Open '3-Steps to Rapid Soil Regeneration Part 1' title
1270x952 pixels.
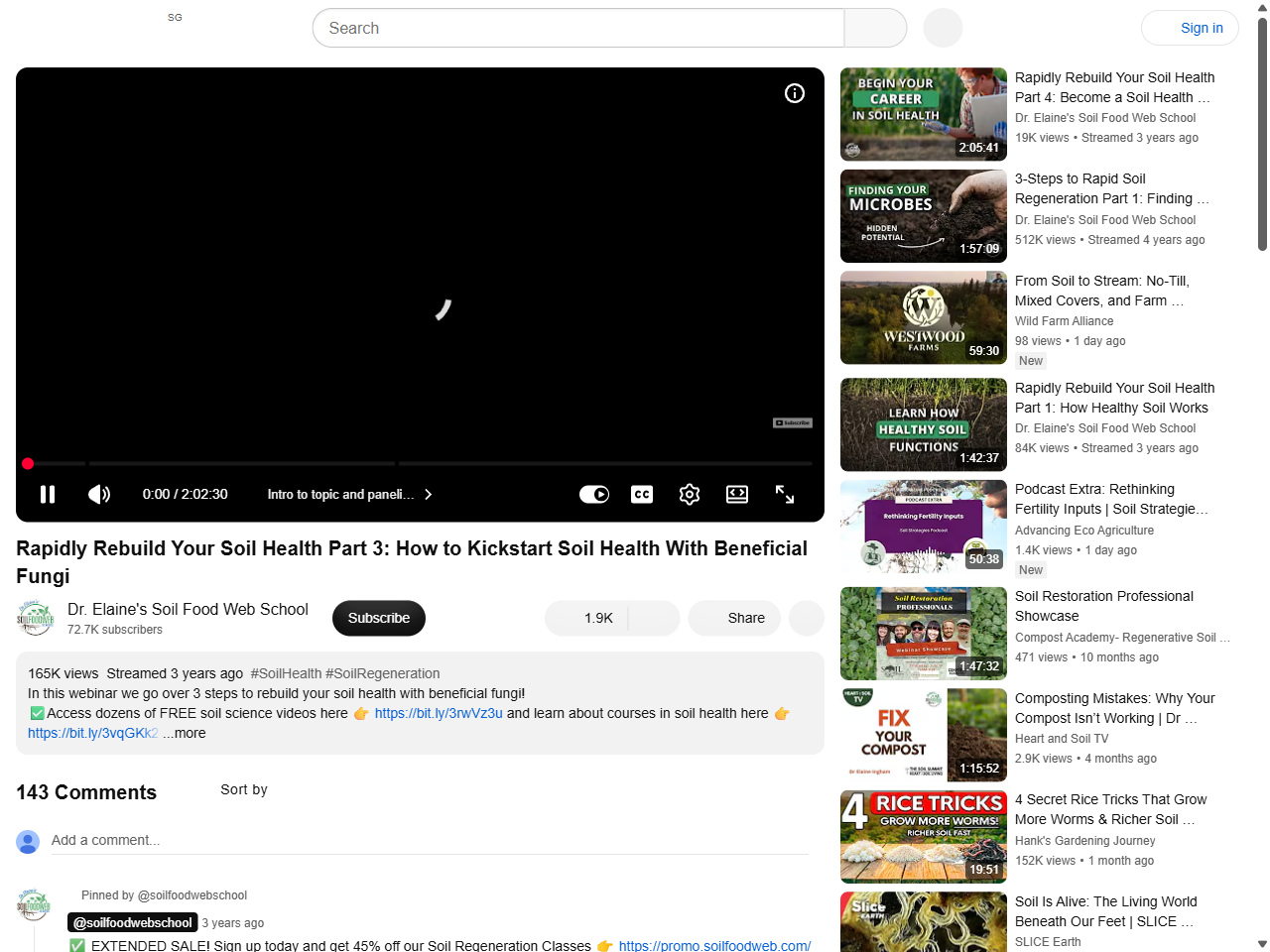pyautogui.click(x=1112, y=188)
